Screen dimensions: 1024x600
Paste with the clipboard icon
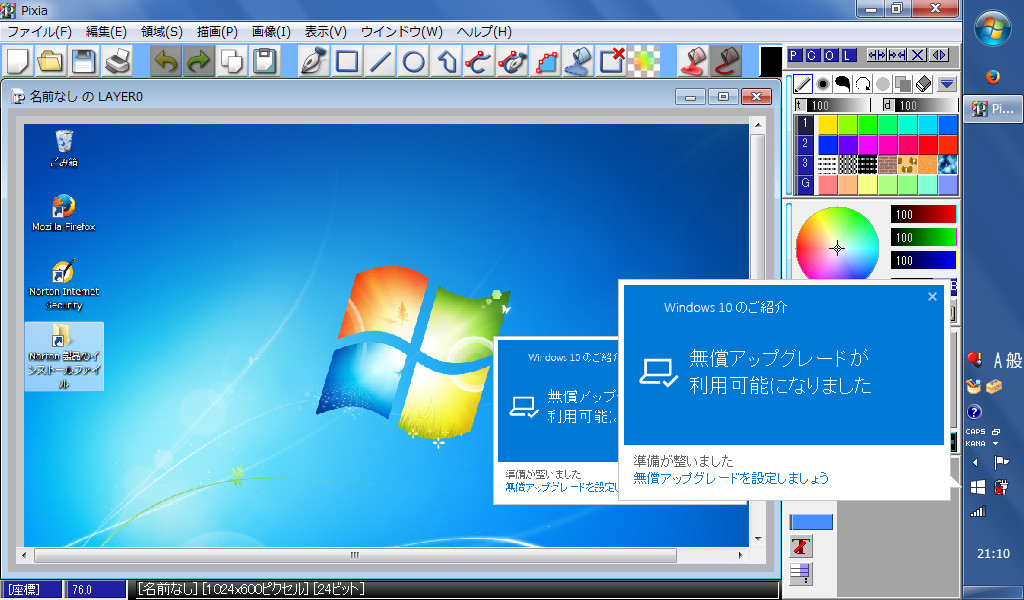pyautogui.click(x=265, y=61)
